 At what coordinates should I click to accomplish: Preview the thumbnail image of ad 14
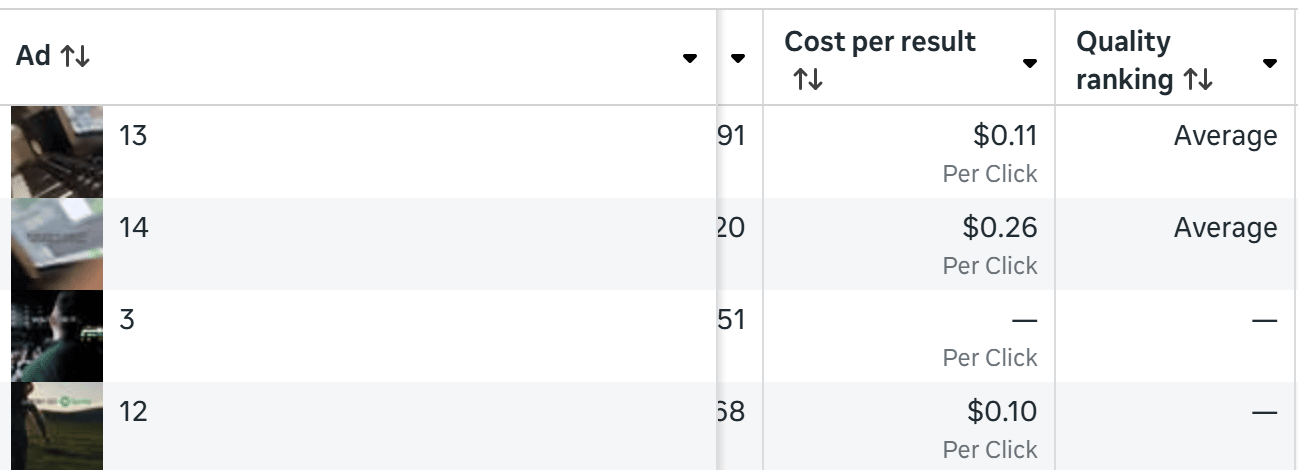click(57, 243)
